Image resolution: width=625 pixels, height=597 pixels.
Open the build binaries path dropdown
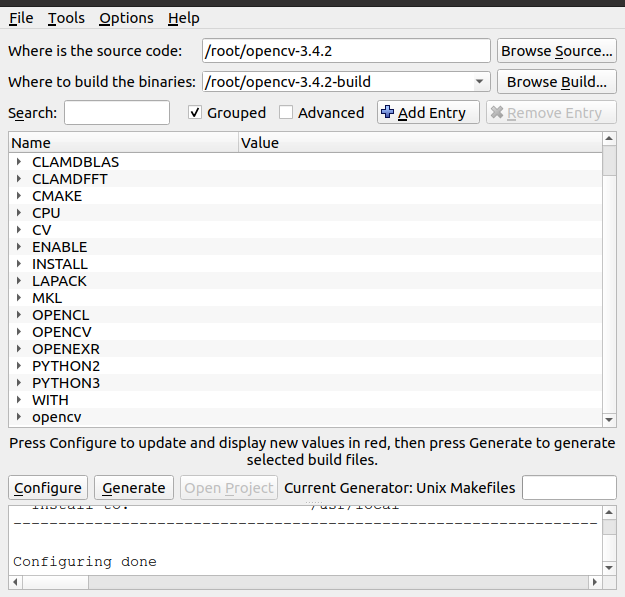pos(480,82)
